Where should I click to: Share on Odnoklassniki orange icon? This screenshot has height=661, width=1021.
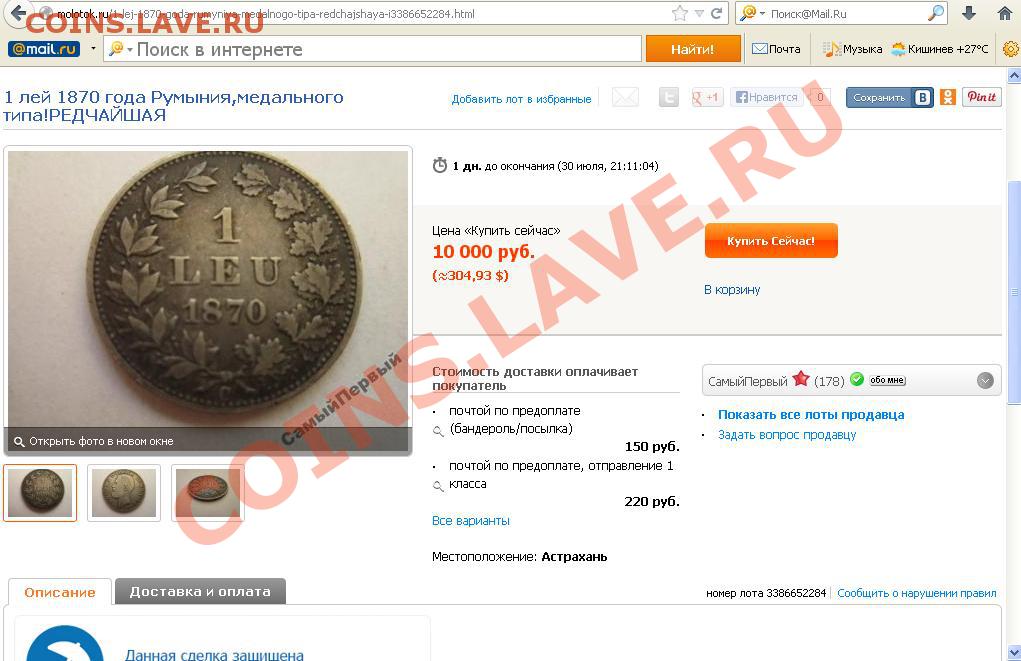tap(948, 98)
